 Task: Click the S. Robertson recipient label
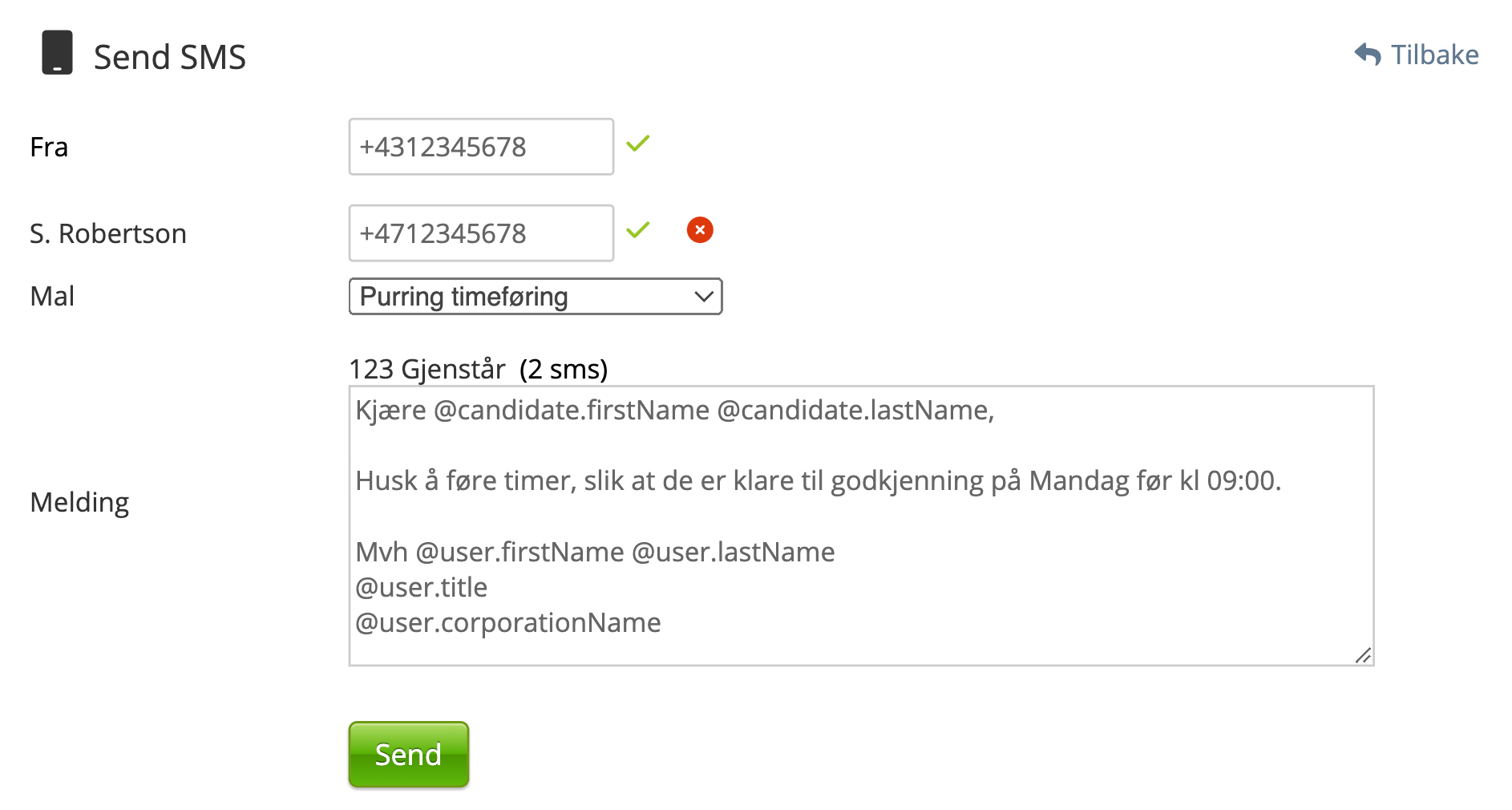[108, 234]
